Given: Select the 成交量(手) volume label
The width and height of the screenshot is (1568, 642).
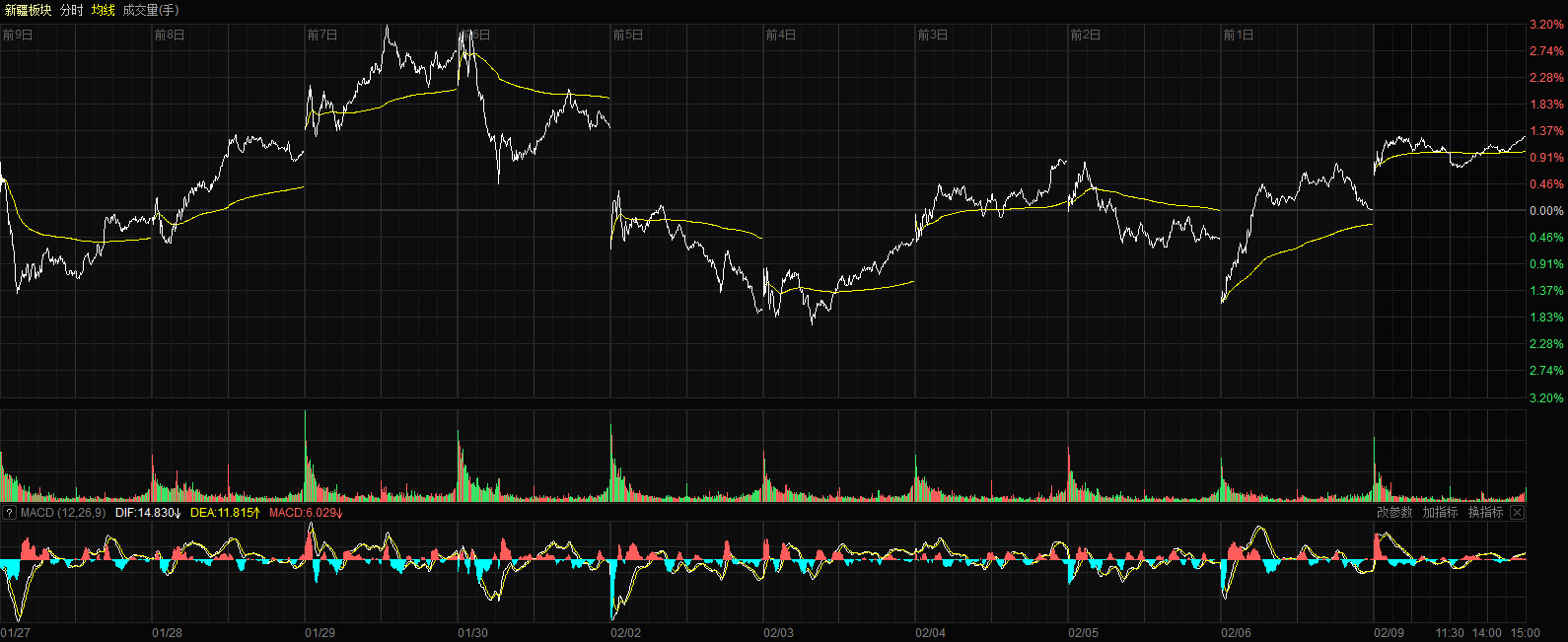Looking at the screenshot, I should coord(151,10).
